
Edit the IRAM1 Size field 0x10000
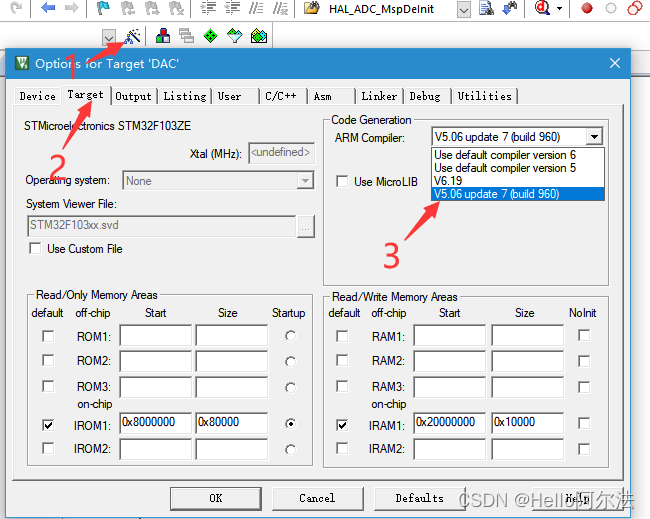click(x=527, y=422)
